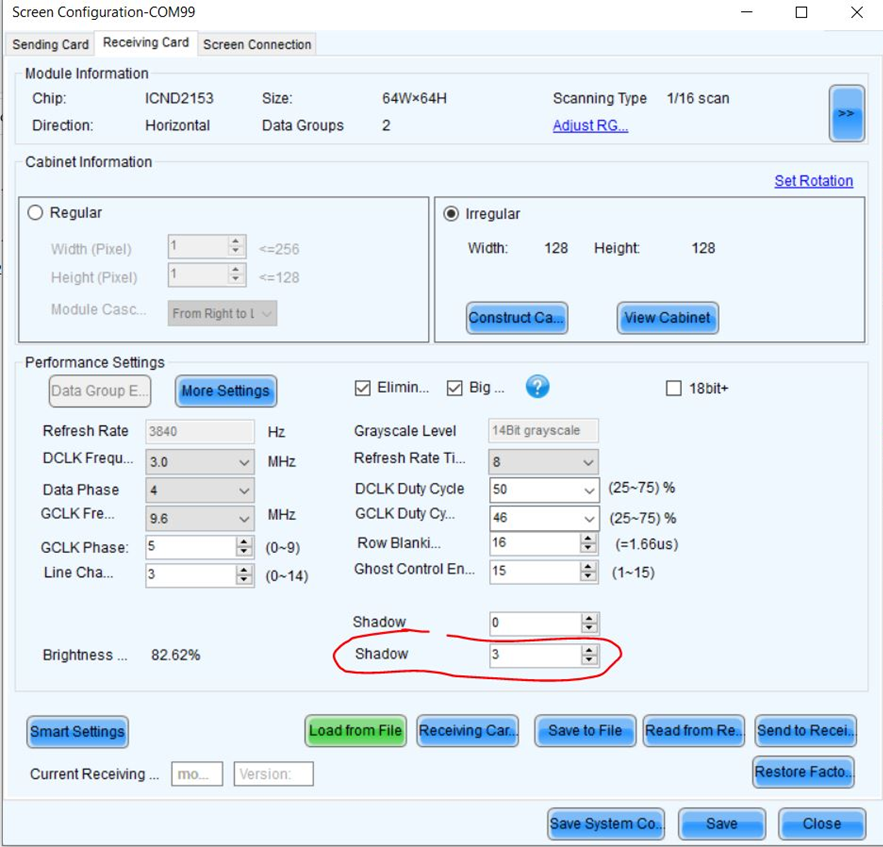The height and width of the screenshot is (847, 883).
Task: Click the Smart Settings button
Action: tap(77, 732)
